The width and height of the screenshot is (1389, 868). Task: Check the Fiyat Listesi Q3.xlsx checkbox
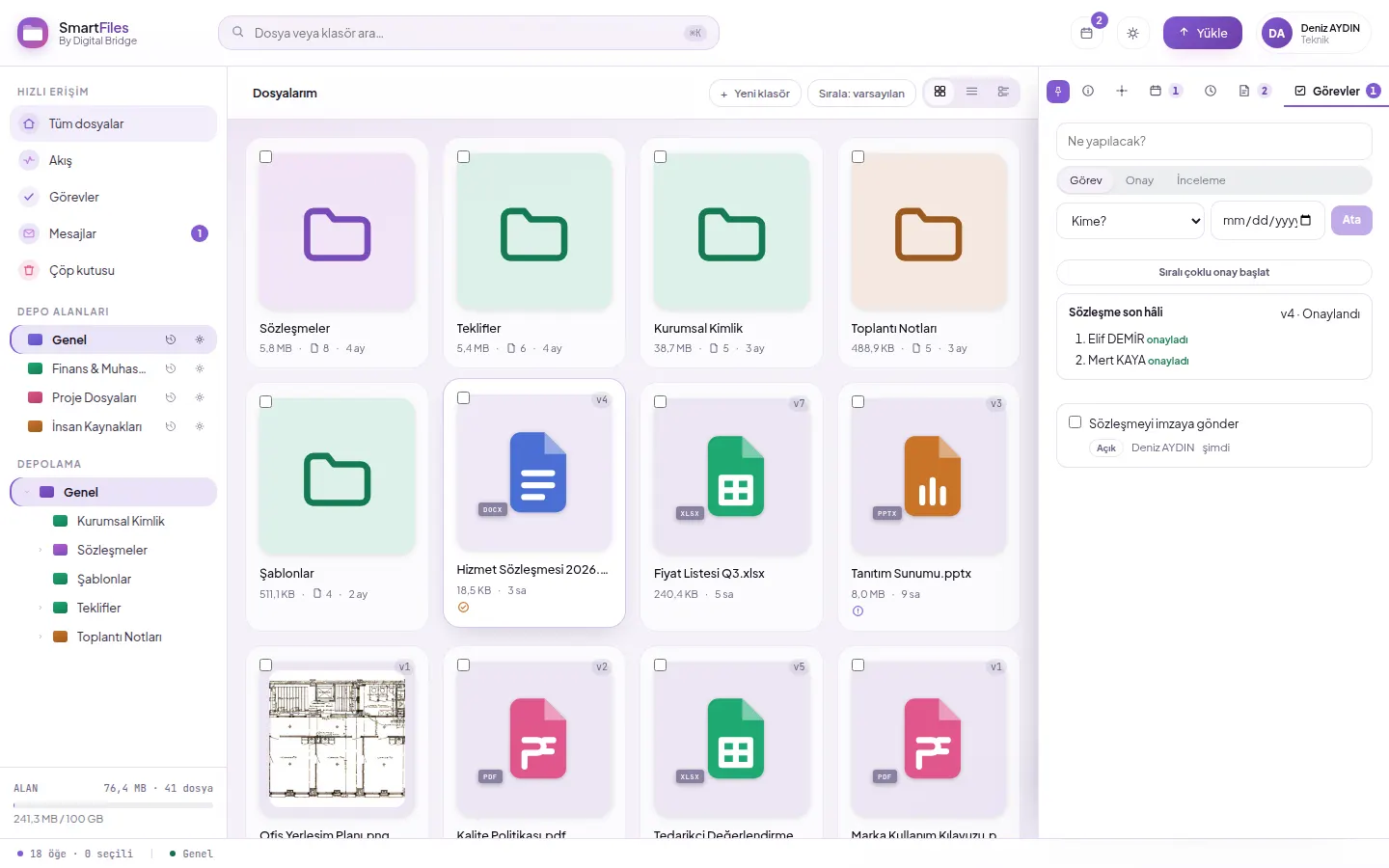661,402
